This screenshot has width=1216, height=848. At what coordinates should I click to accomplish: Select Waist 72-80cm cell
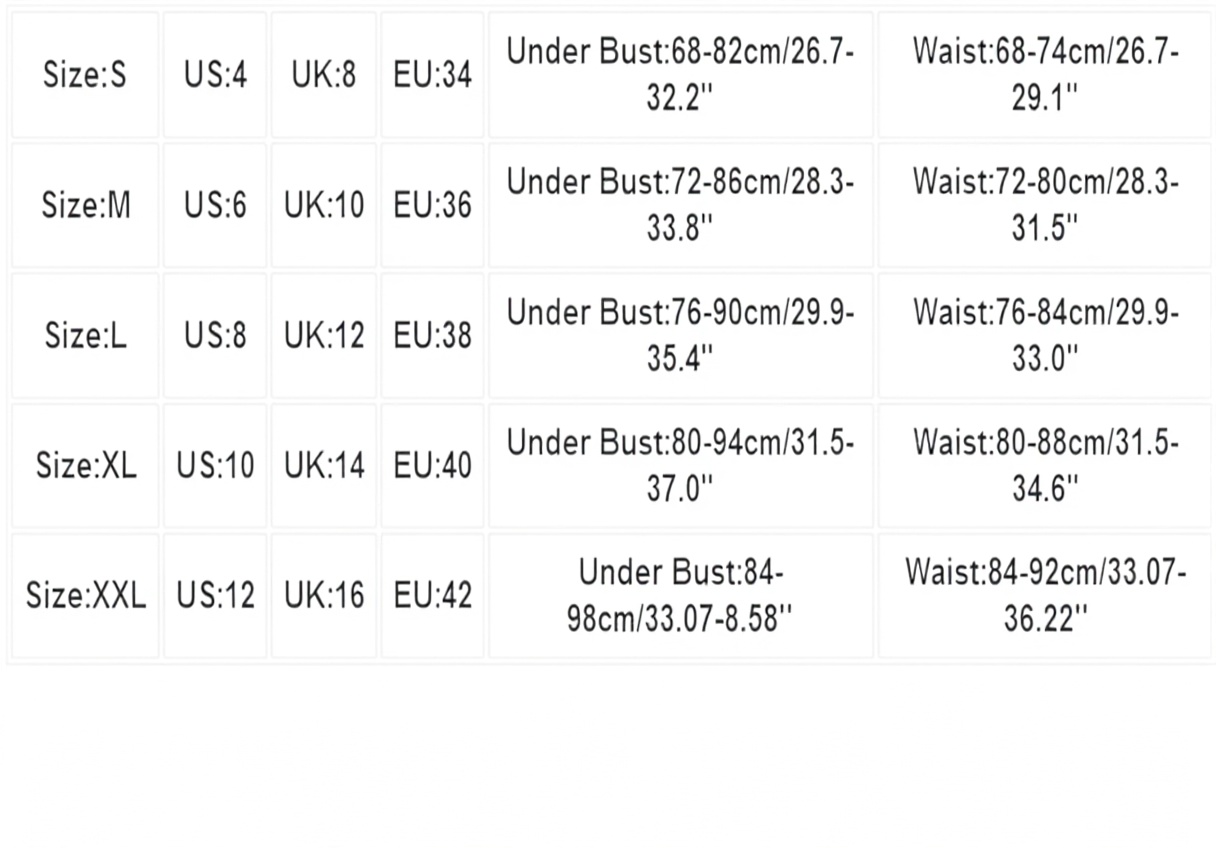coord(1045,205)
